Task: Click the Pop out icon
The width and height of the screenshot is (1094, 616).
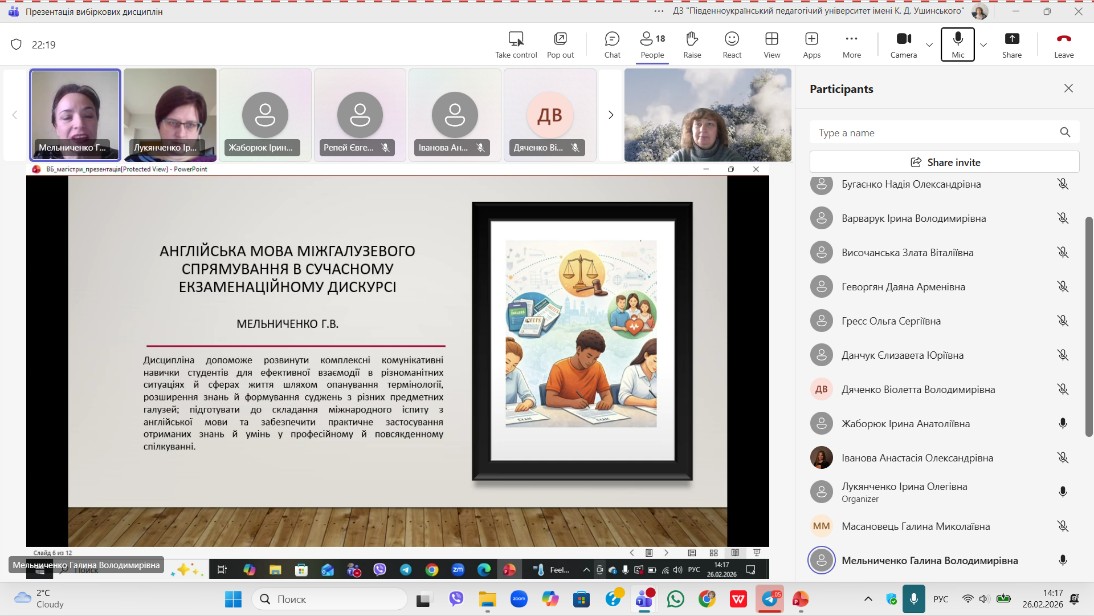Action: (560, 44)
